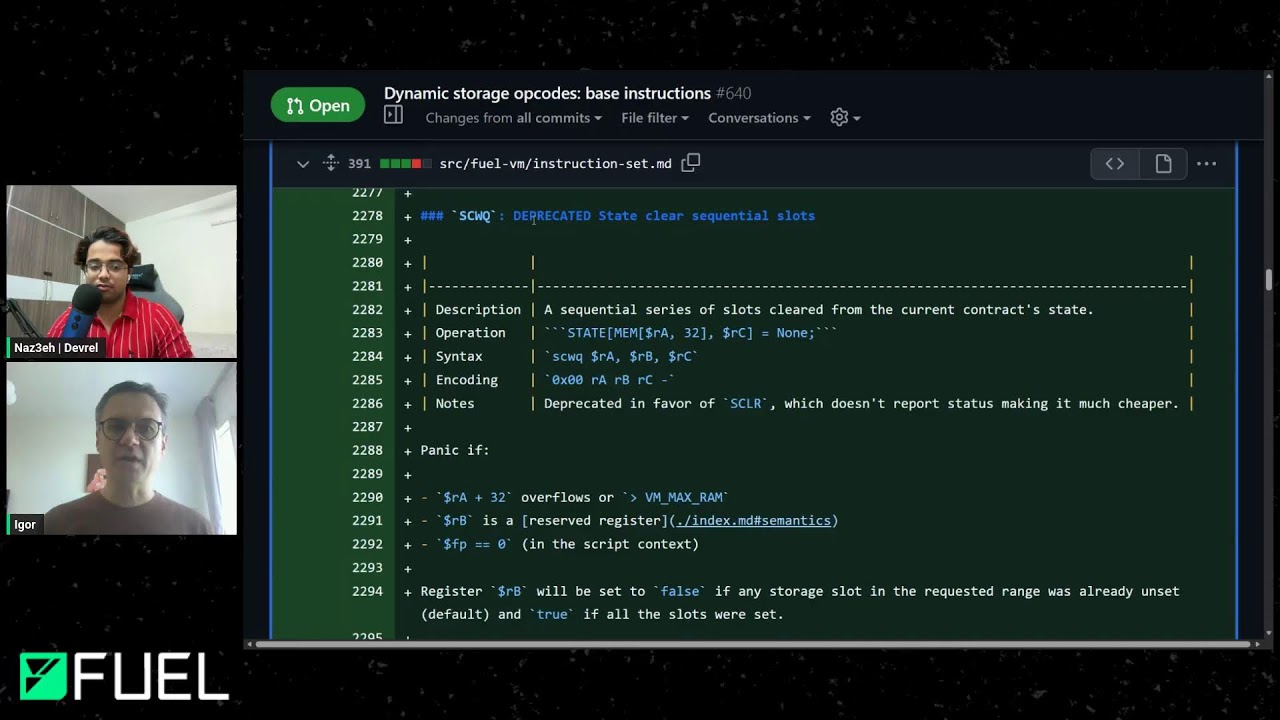Click the 'scwq $rA, $rB, $rC' syntax text
Screen dimensions: 1280x720
tap(621, 357)
